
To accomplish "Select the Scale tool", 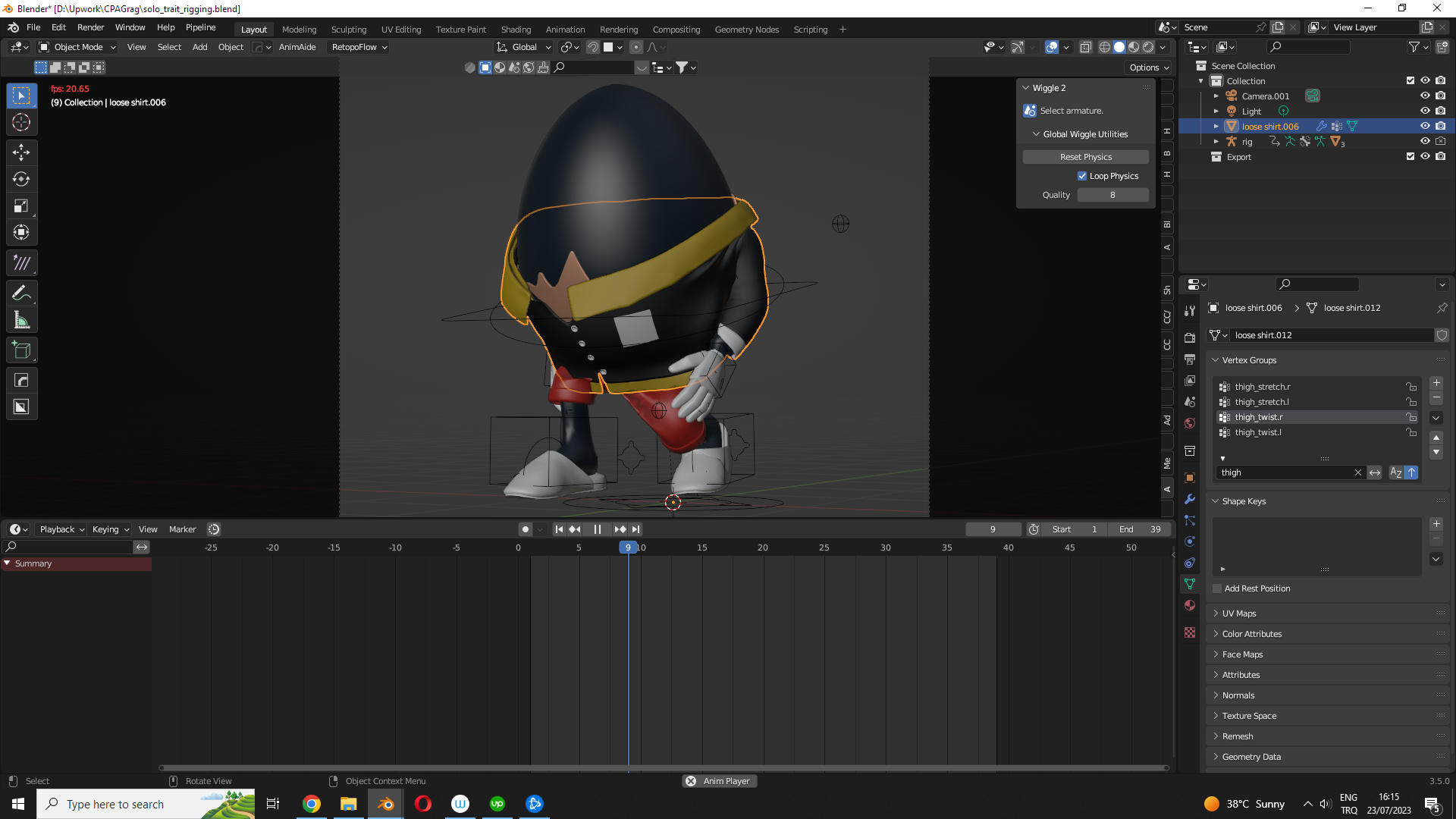I will [x=21, y=206].
